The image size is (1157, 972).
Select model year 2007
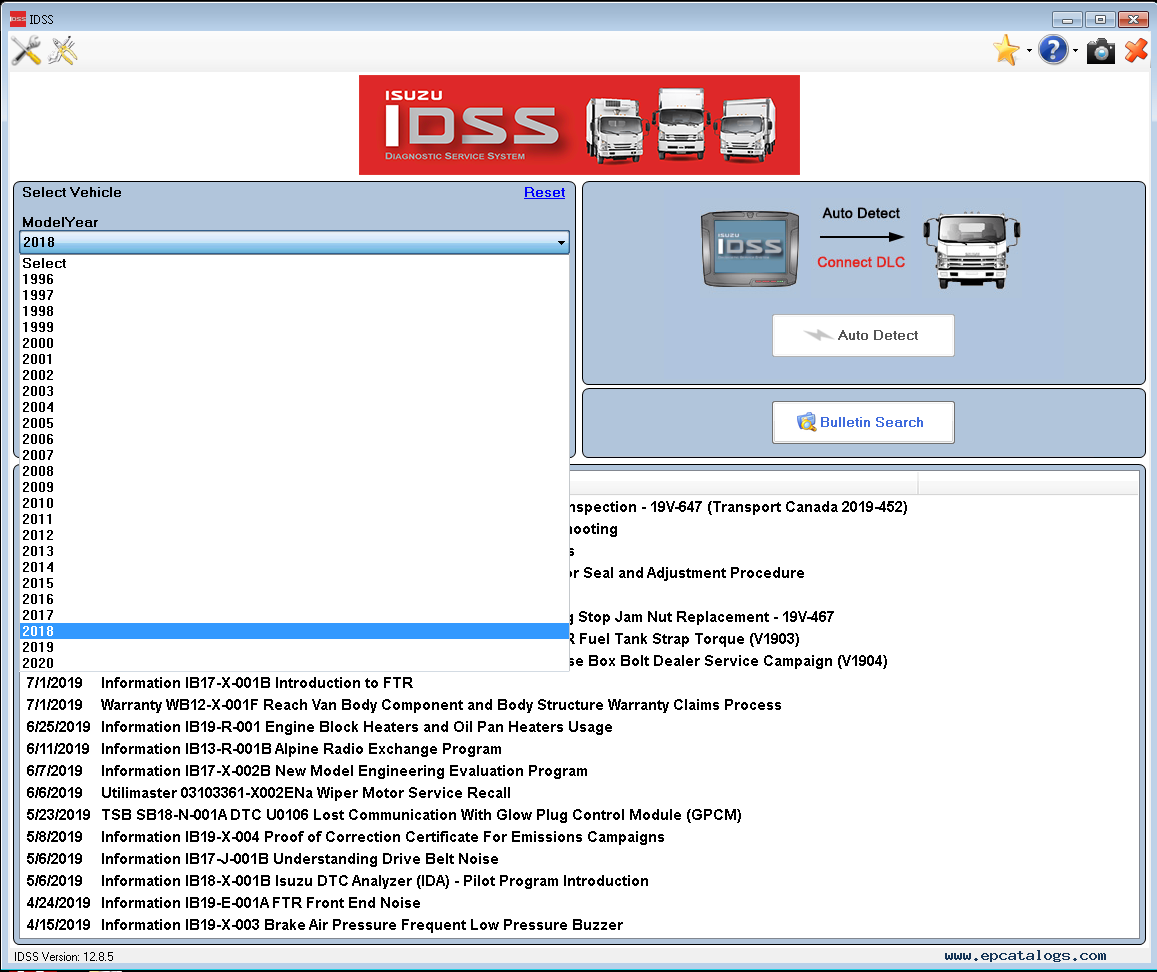[294, 455]
